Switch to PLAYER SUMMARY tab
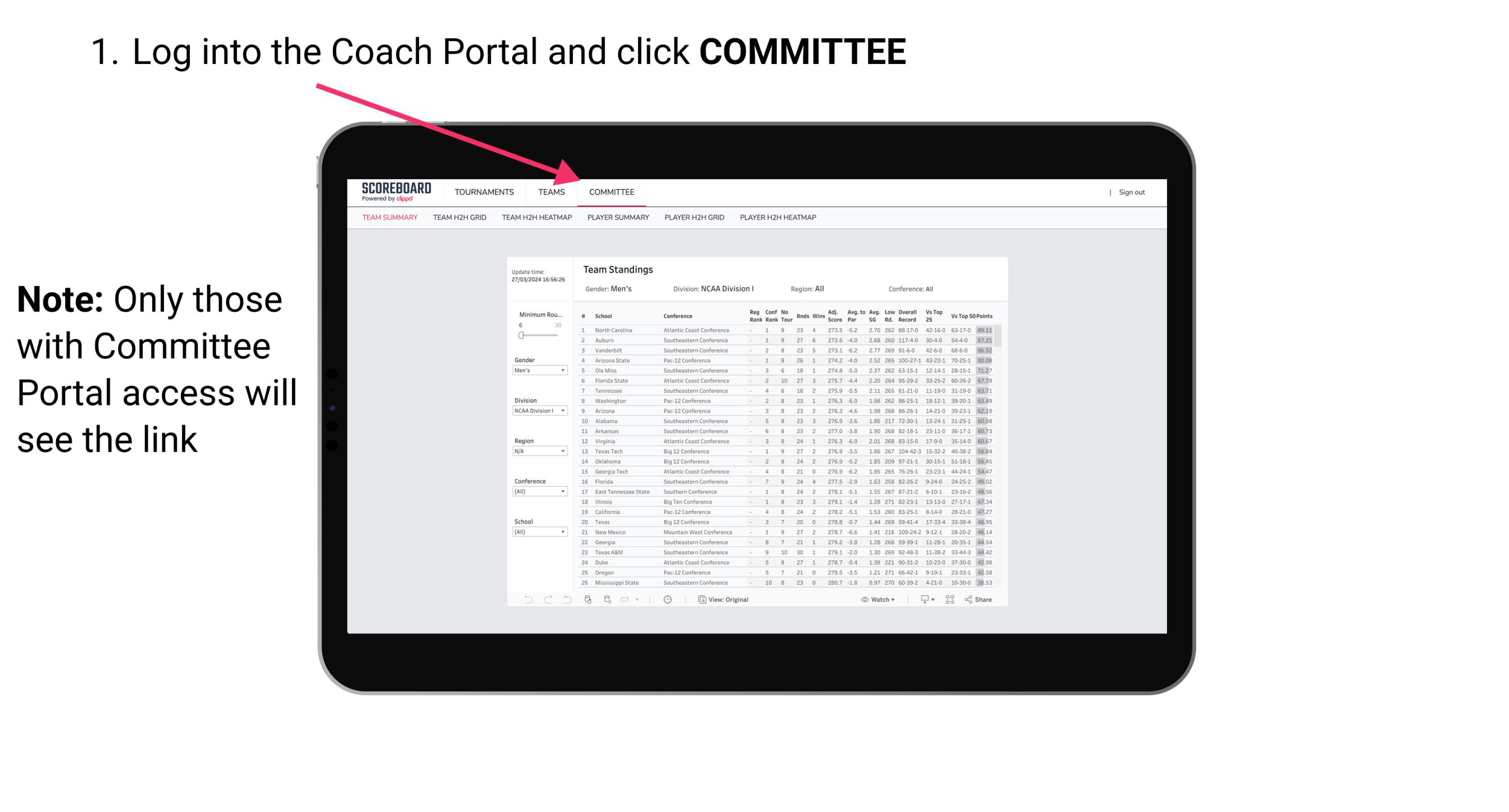 click(617, 218)
